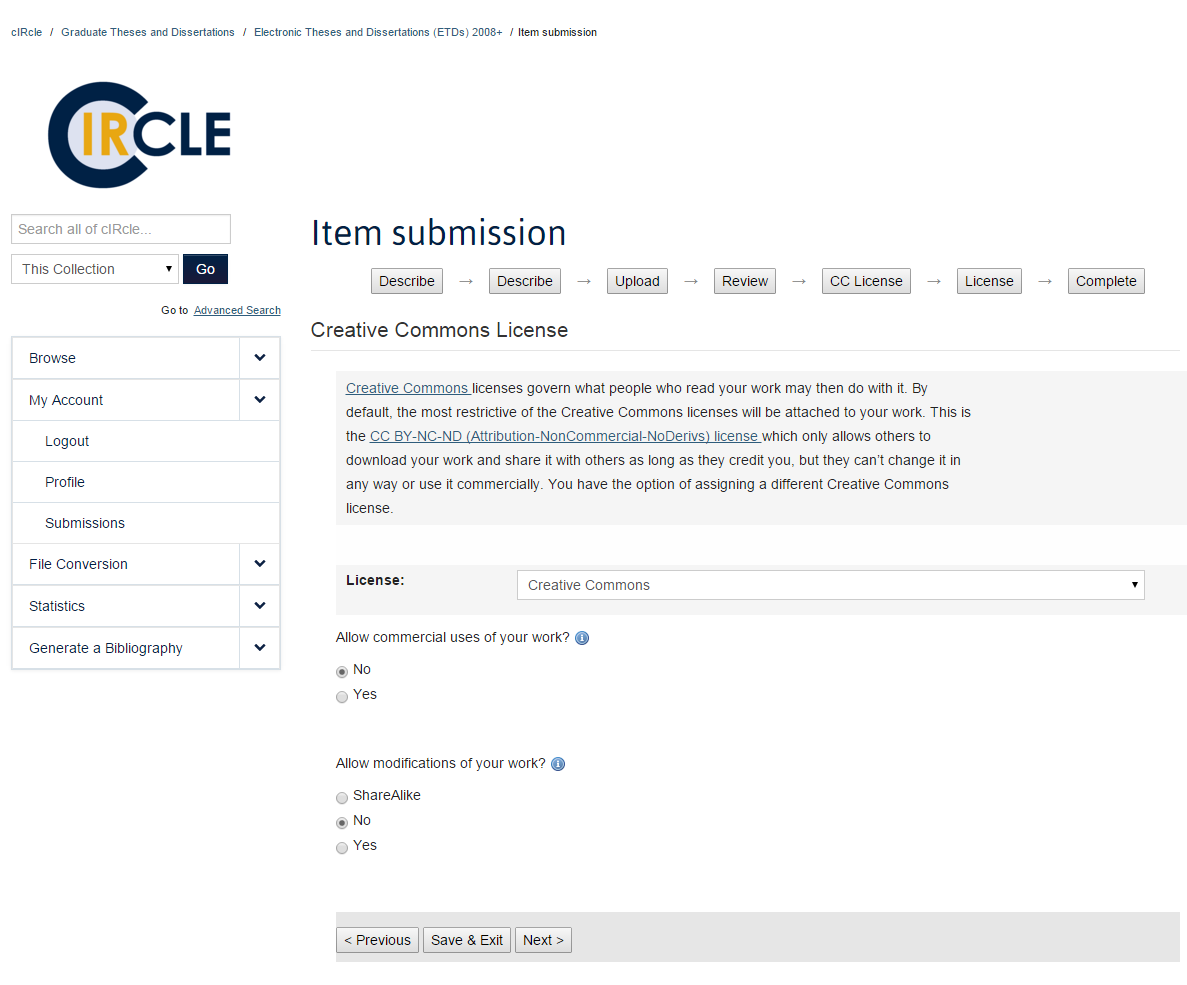
Task: Expand File Conversion chevron
Action: click(260, 564)
